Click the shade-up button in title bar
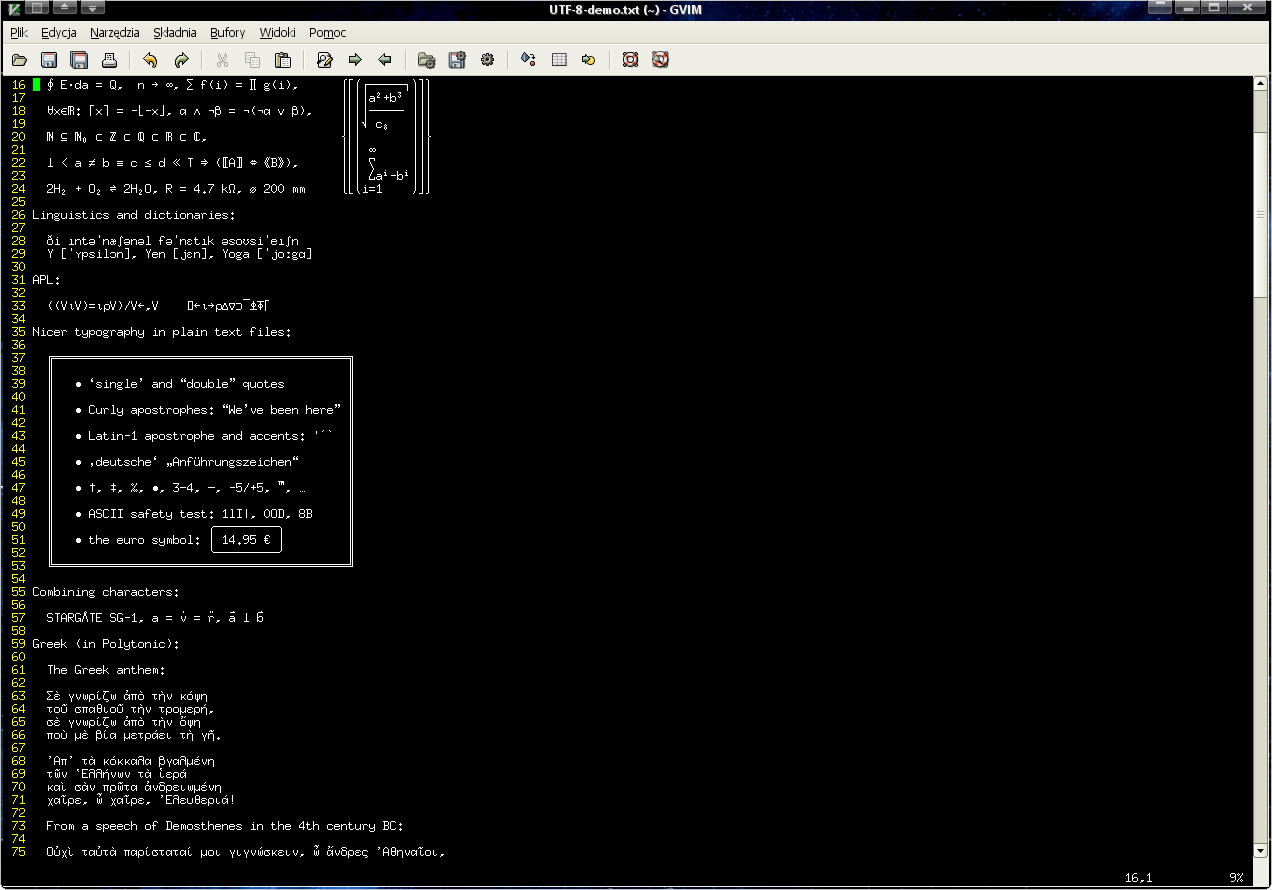The height and width of the screenshot is (890, 1272). point(65,8)
